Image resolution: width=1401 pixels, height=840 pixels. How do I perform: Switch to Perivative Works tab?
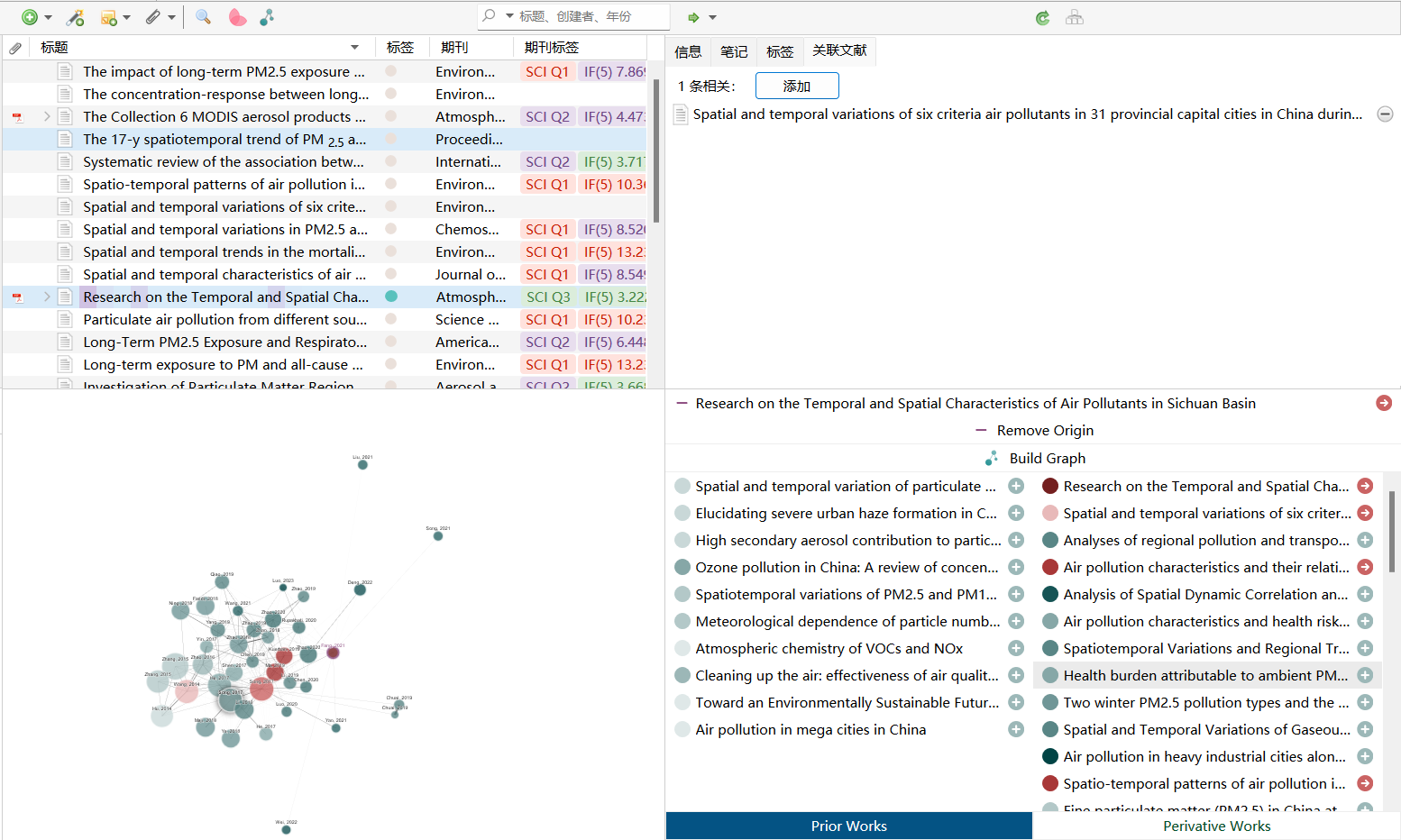pos(1216,826)
